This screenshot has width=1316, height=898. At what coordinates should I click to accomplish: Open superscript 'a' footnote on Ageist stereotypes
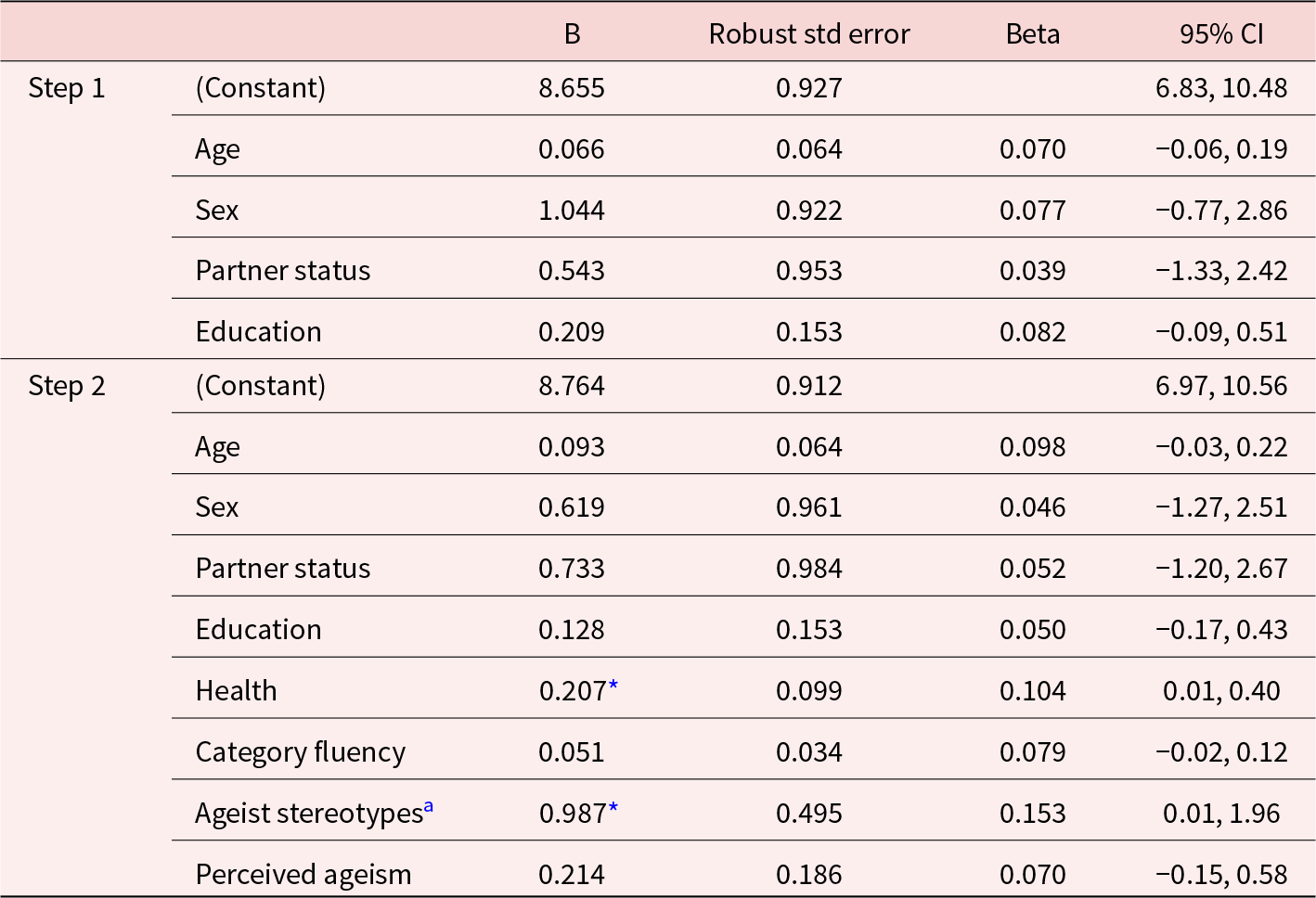coord(429,807)
